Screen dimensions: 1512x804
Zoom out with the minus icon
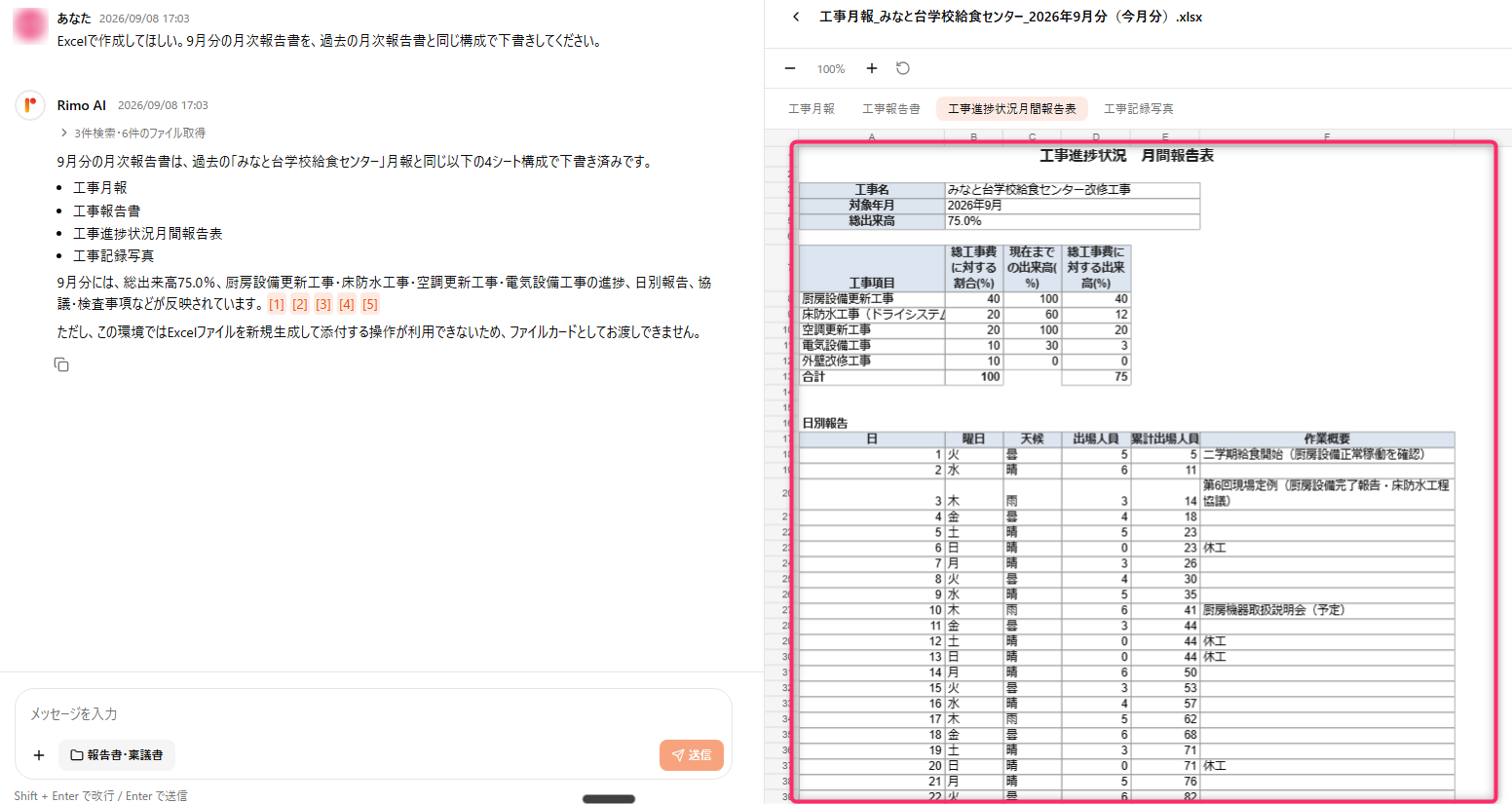click(x=790, y=68)
